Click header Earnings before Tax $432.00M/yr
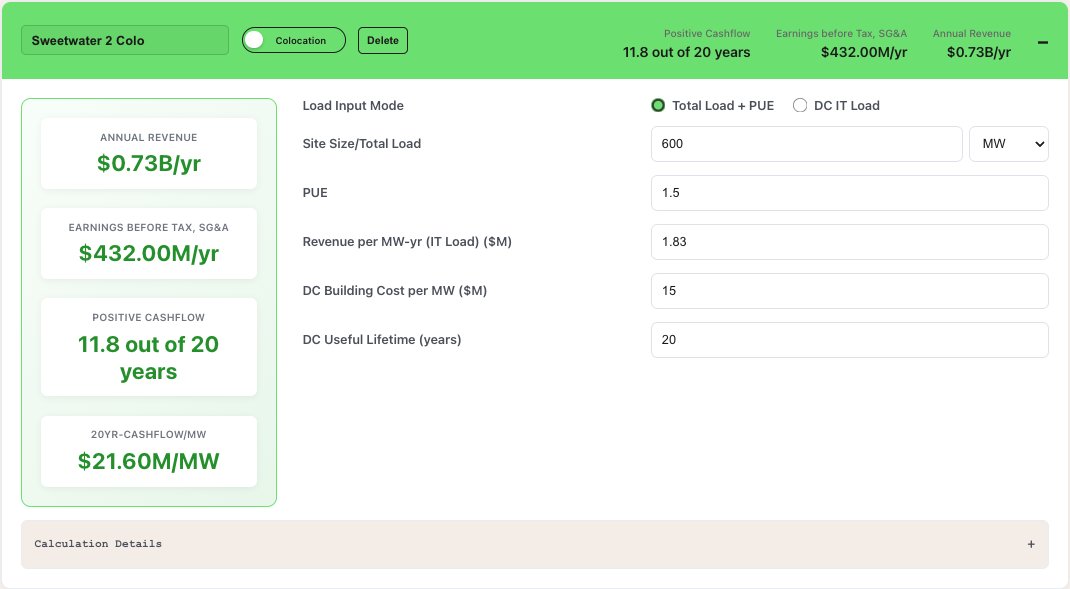 click(x=864, y=53)
